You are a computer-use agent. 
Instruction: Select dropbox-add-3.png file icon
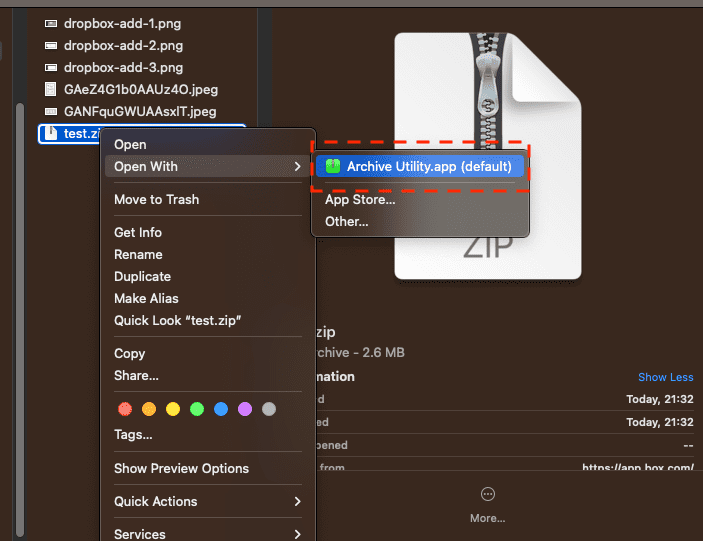[x=51, y=67]
